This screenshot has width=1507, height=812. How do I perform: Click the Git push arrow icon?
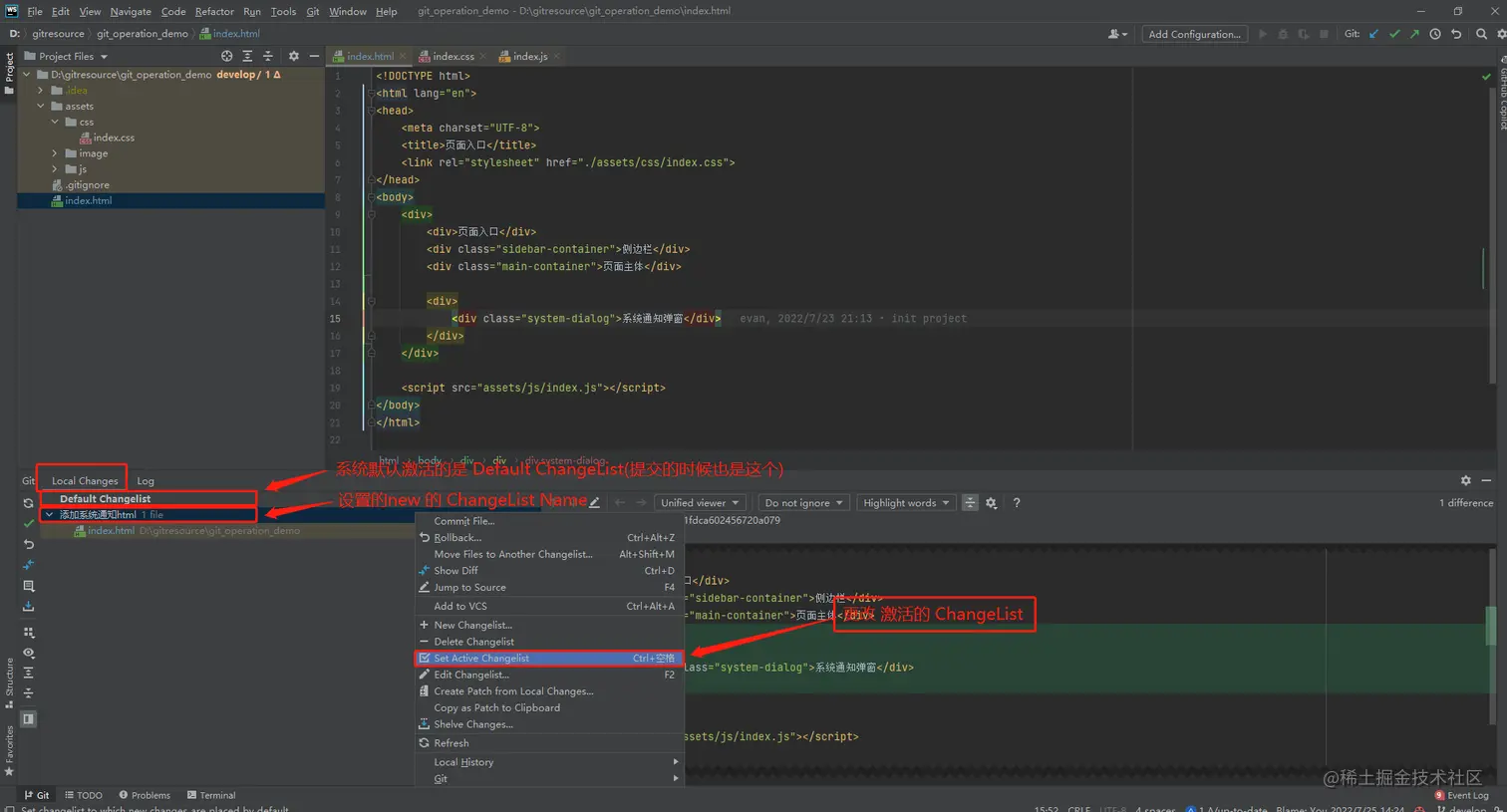coord(1413,33)
